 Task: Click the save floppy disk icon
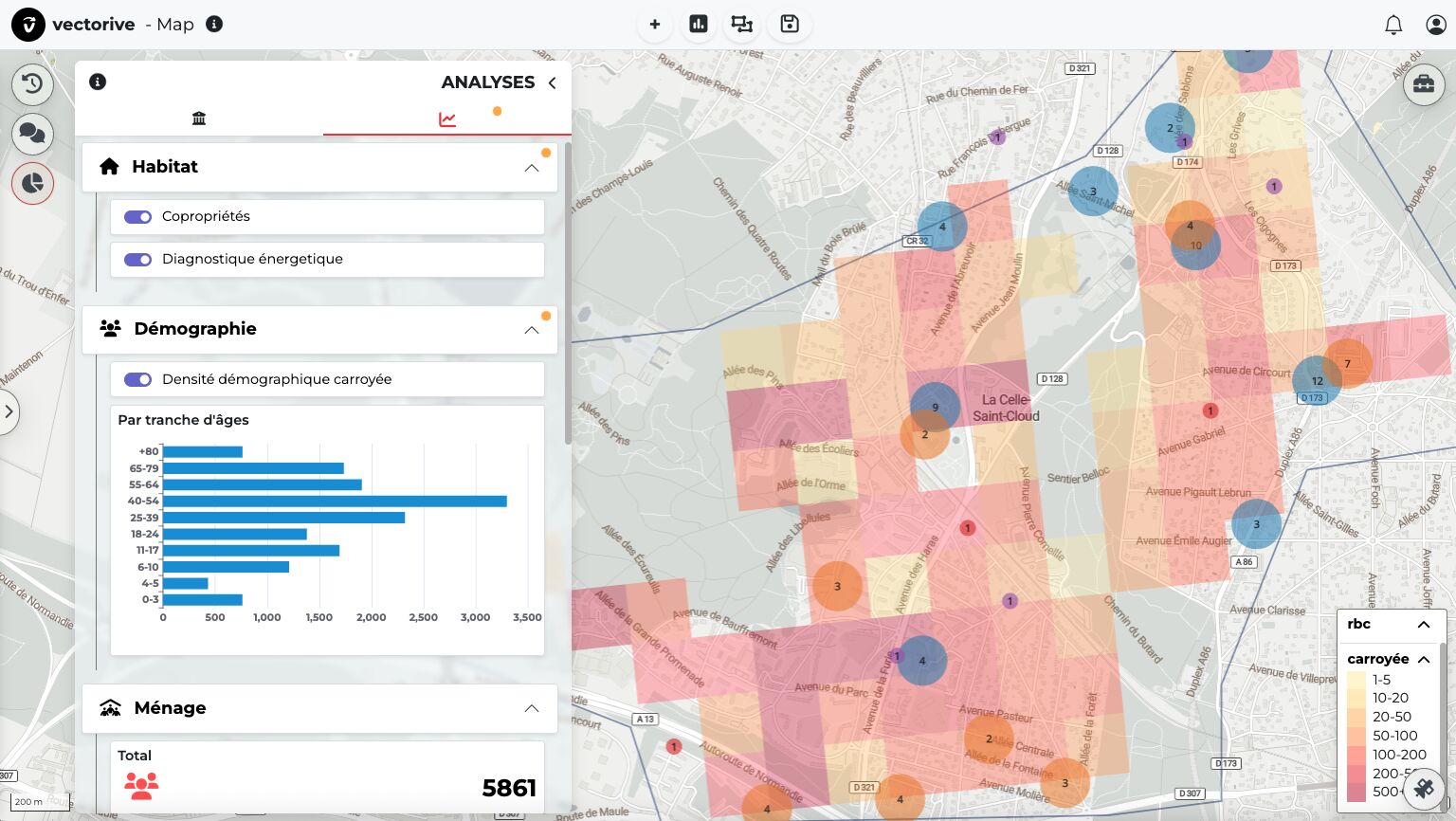[x=790, y=25]
